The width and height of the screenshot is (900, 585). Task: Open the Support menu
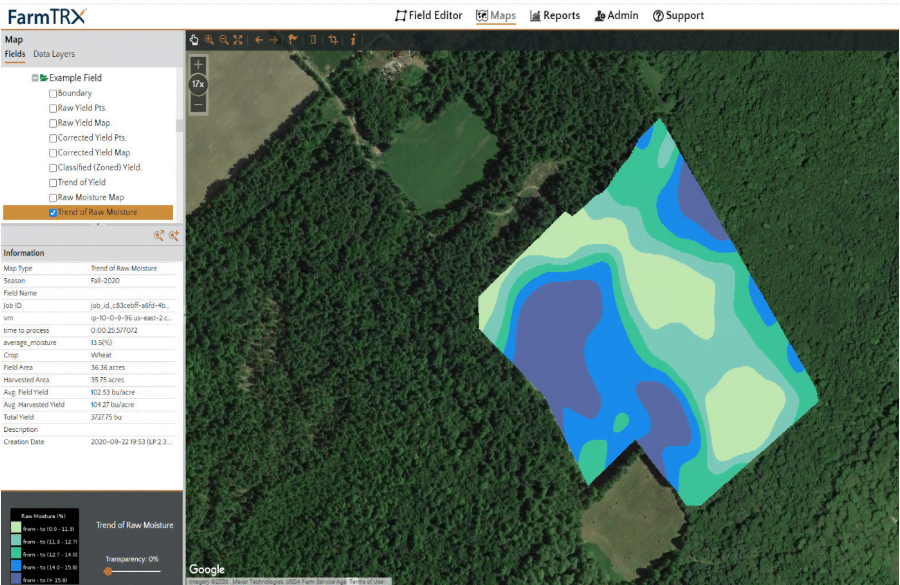678,16
